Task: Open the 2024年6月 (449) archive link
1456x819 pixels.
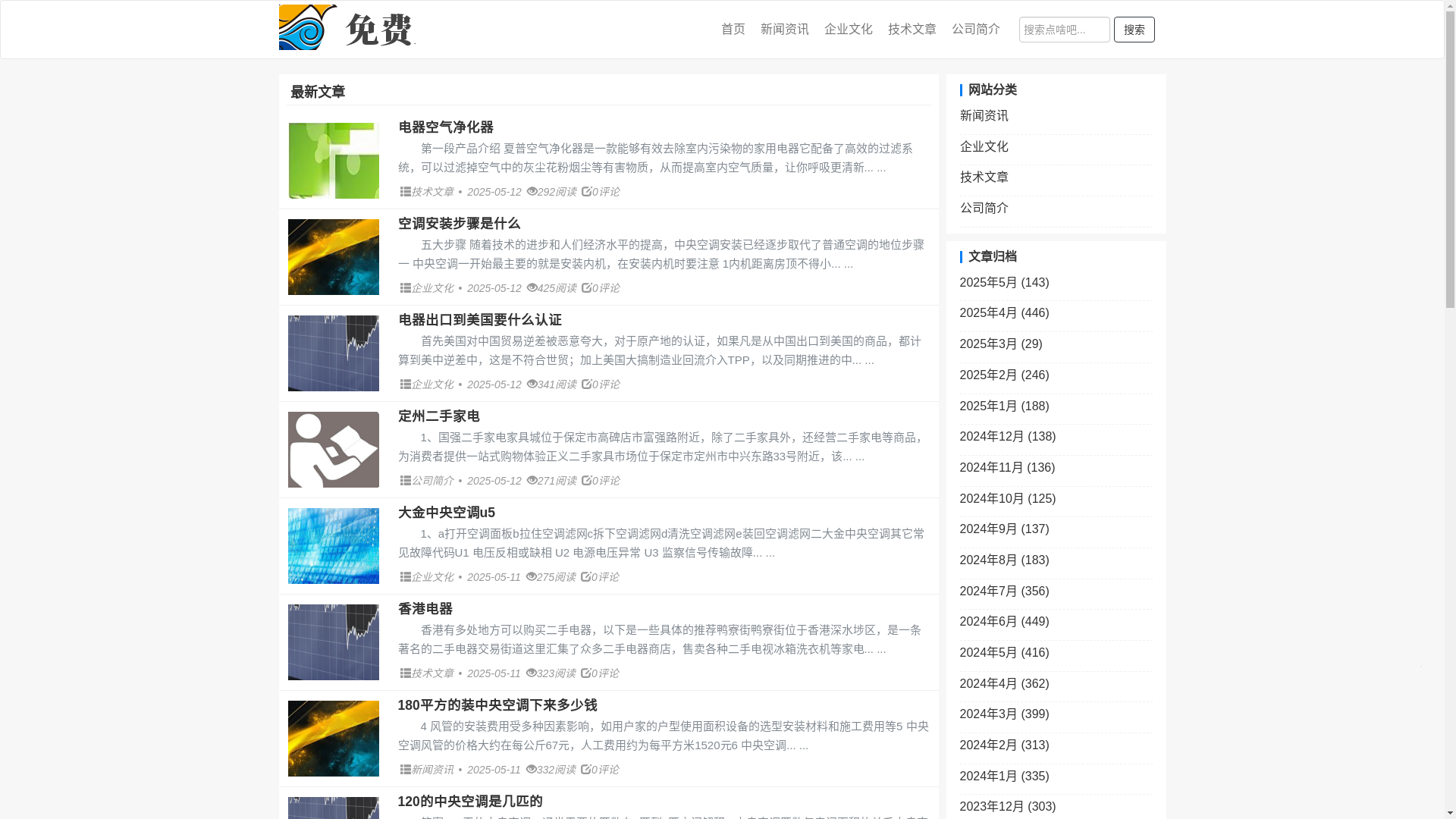Action: pos(1004,621)
